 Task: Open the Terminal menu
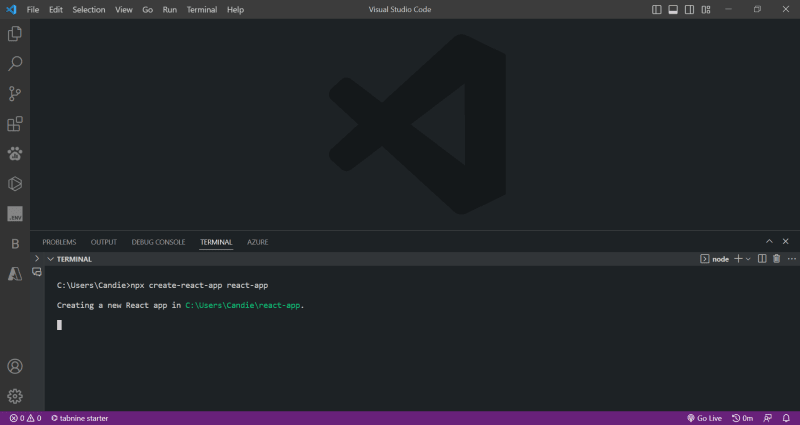click(x=202, y=10)
